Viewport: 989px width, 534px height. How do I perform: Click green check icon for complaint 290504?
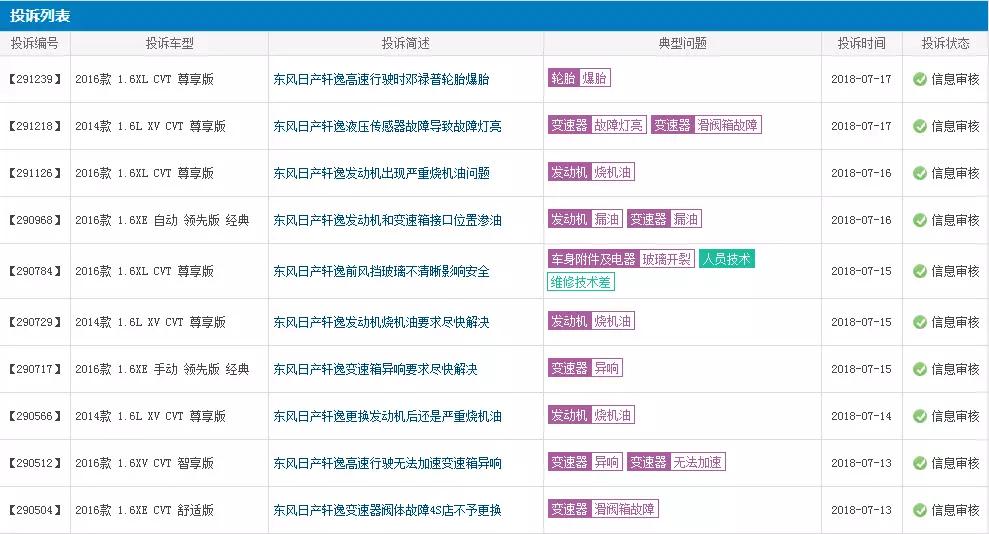click(x=920, y=510)
